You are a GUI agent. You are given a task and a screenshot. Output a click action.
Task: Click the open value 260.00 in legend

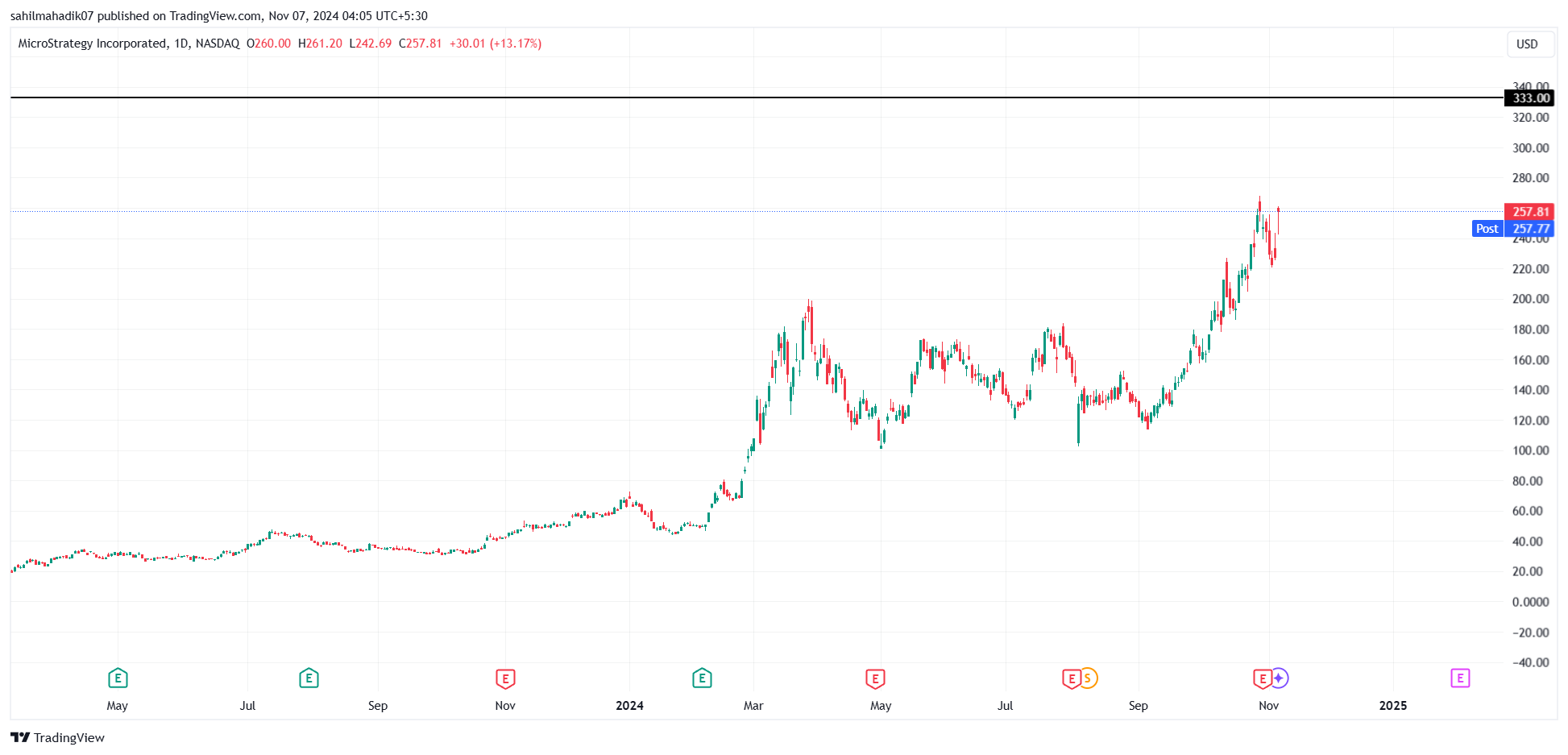pos(272,44)
